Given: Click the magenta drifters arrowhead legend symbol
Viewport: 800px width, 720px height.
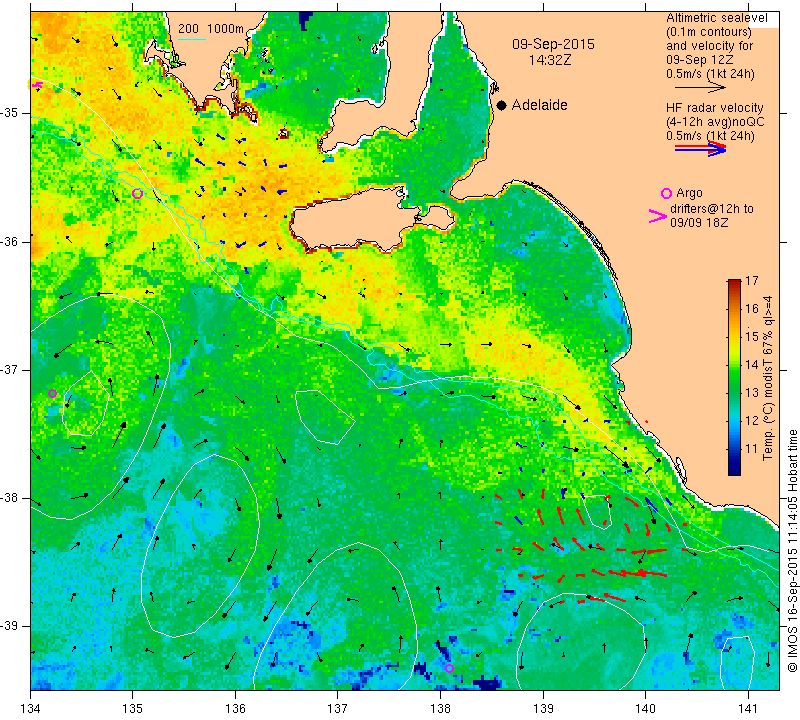Looking at the screenshot, I should pos(658,216).
